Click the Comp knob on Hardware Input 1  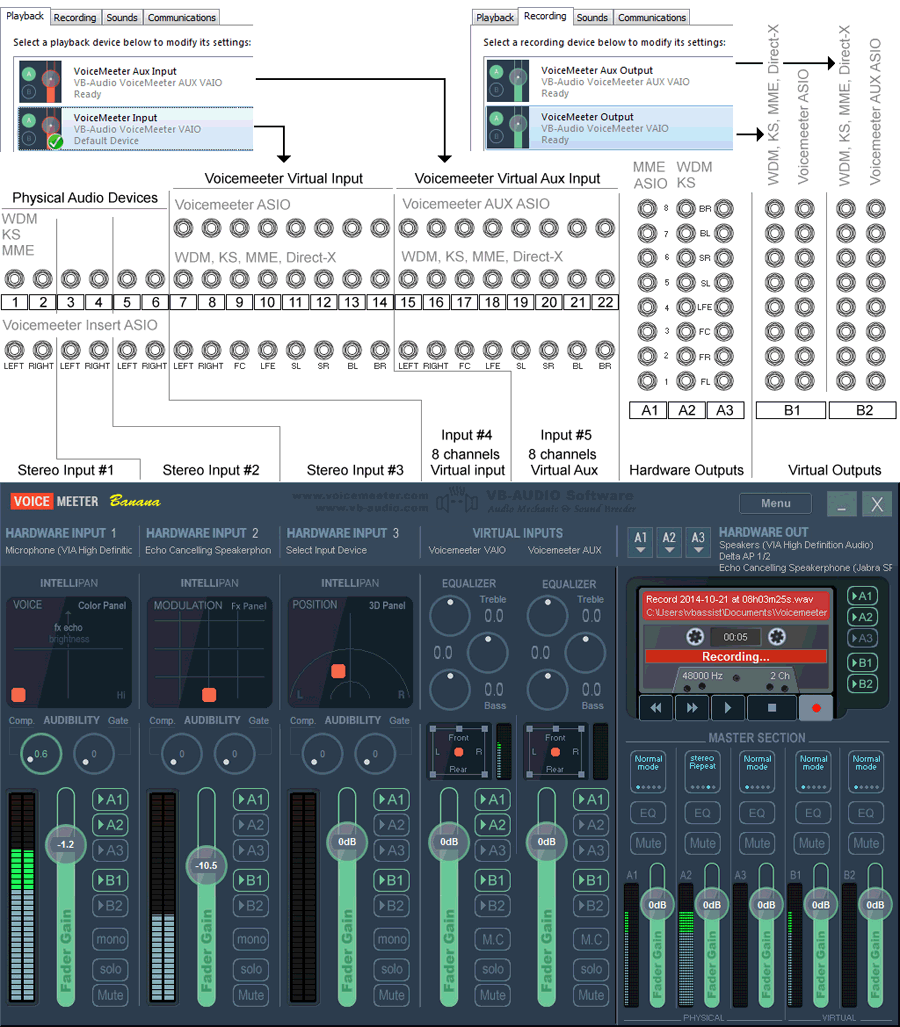40,754
